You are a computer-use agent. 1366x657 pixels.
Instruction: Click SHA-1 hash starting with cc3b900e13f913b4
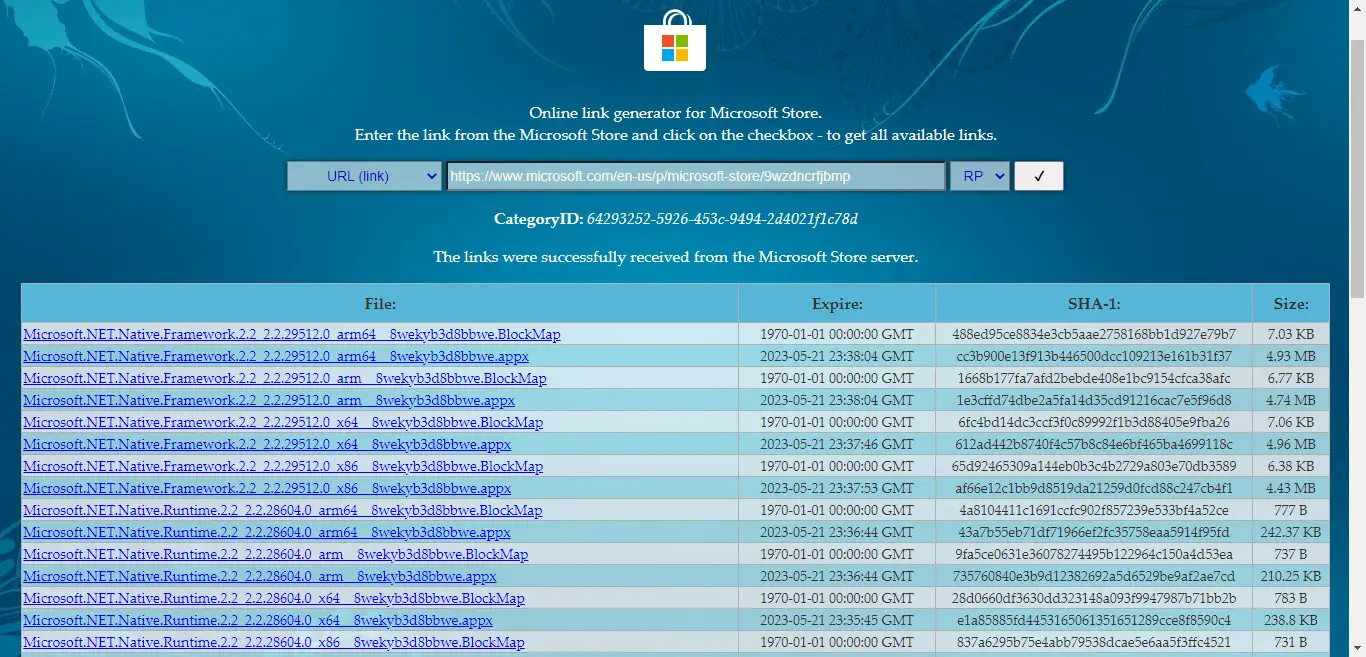click(1094, 356)
